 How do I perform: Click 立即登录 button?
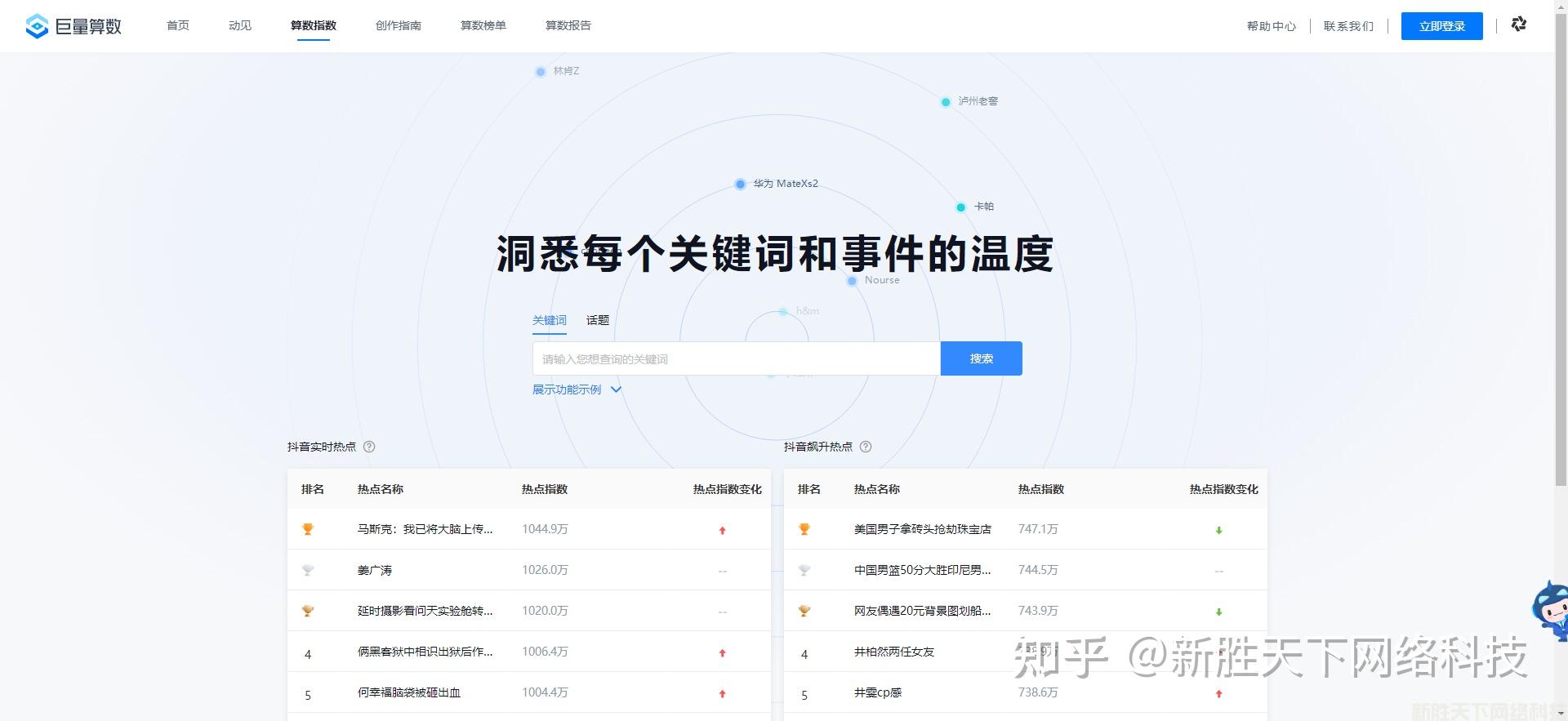click(1442, 26)
